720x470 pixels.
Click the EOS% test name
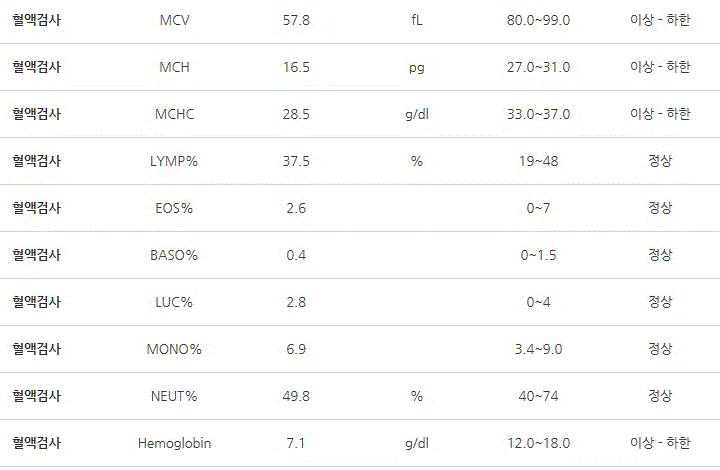(174, 208)
